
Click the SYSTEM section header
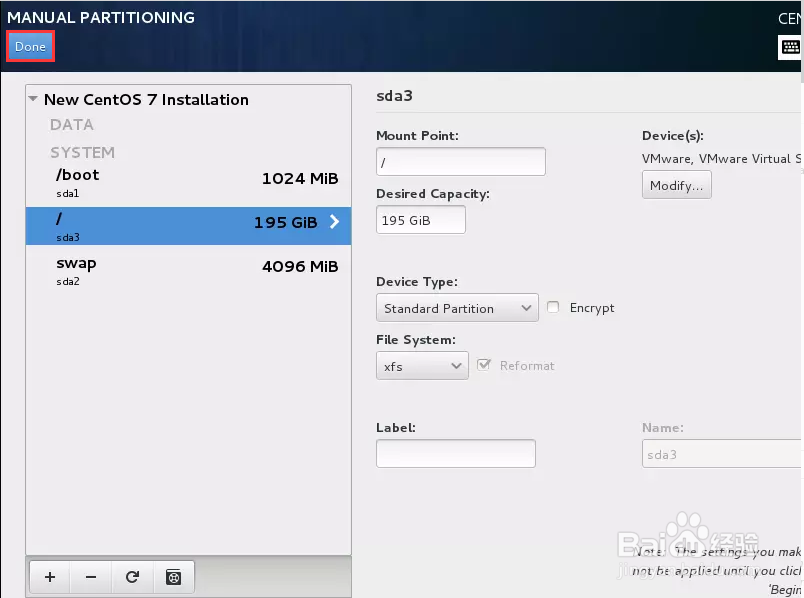point(82,152)
